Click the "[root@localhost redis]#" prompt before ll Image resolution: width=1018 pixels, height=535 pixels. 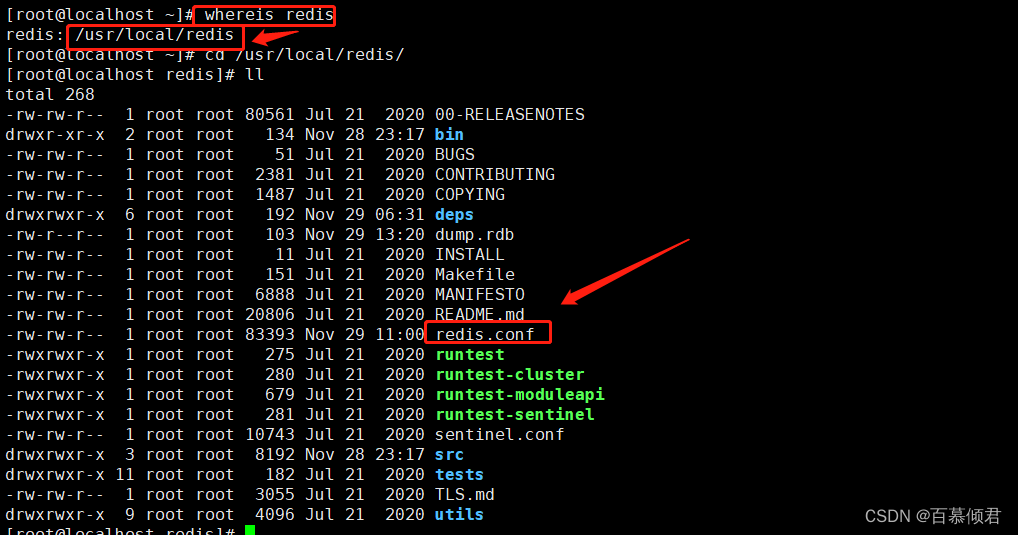[120, 75]
